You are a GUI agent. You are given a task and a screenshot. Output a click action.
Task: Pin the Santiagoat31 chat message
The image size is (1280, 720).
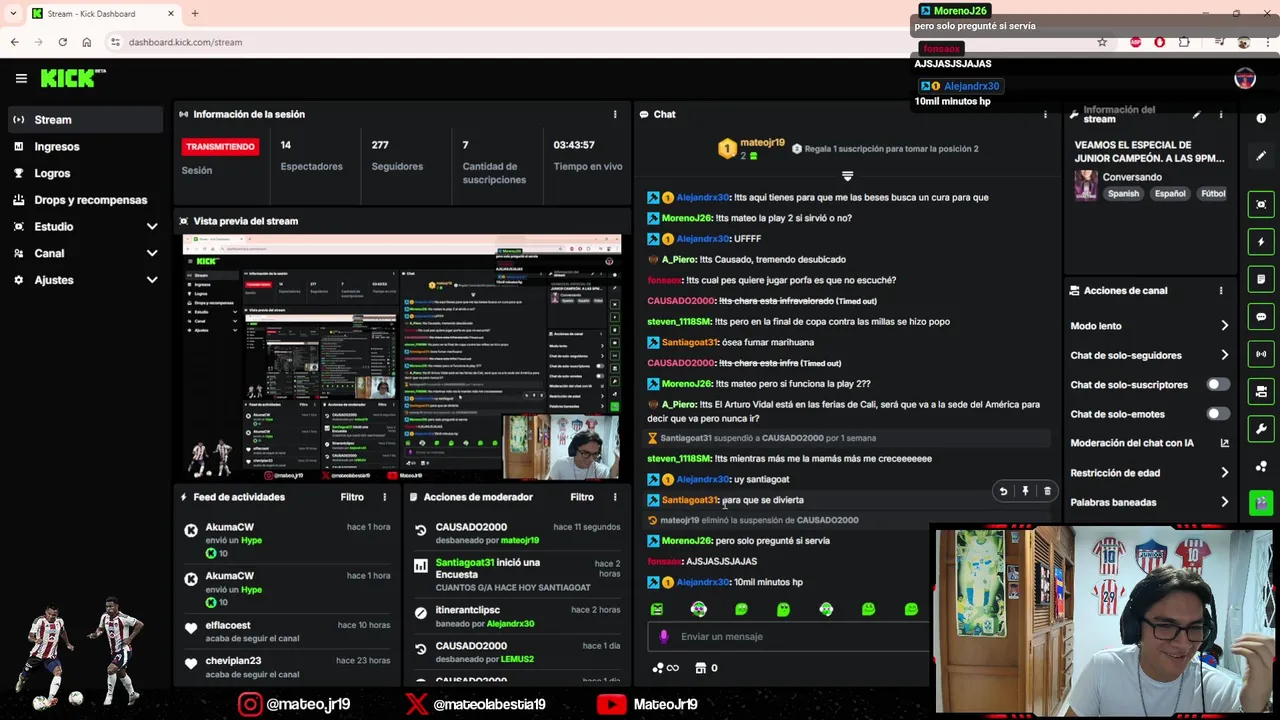(1025, 491)
